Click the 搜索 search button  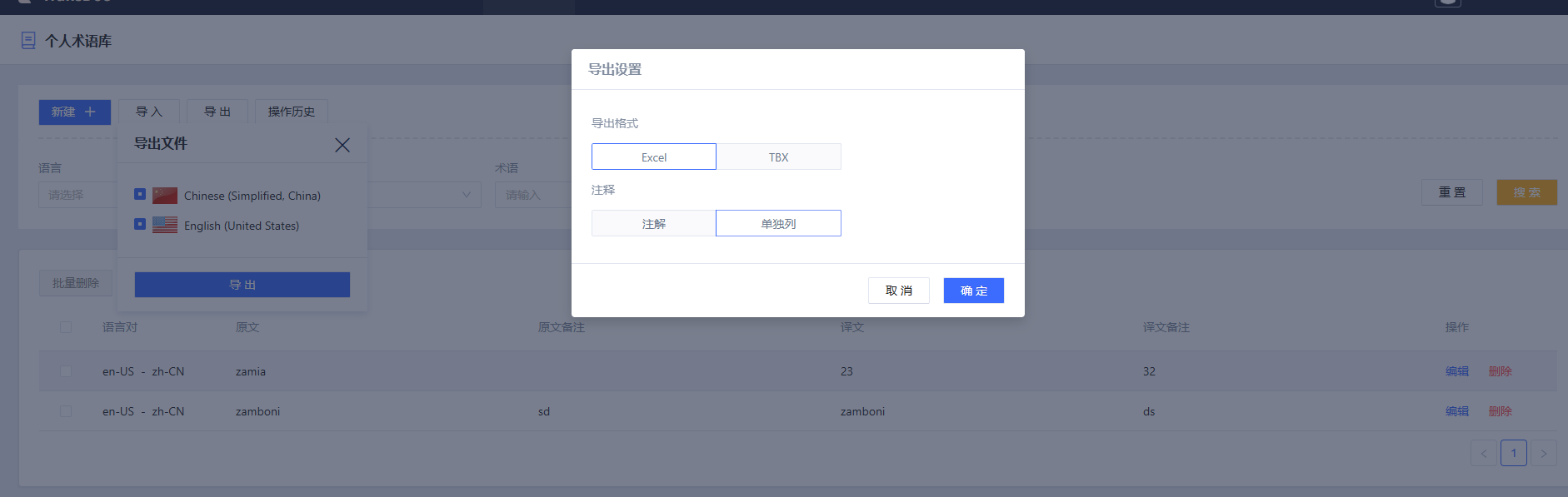point(1527,192)
